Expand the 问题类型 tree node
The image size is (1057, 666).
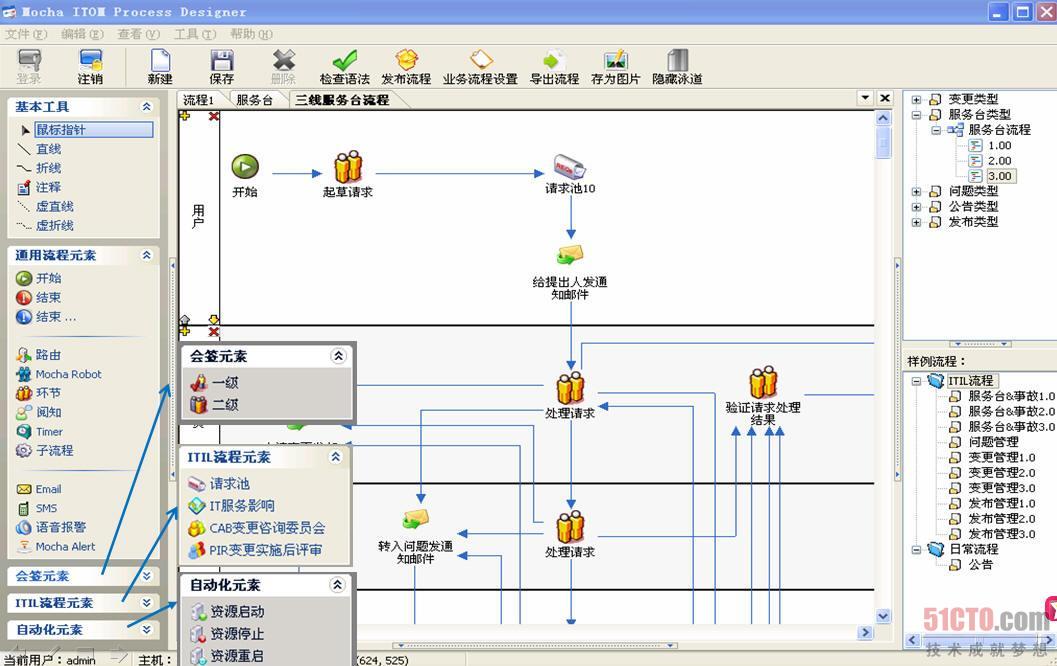click(916, 191)
